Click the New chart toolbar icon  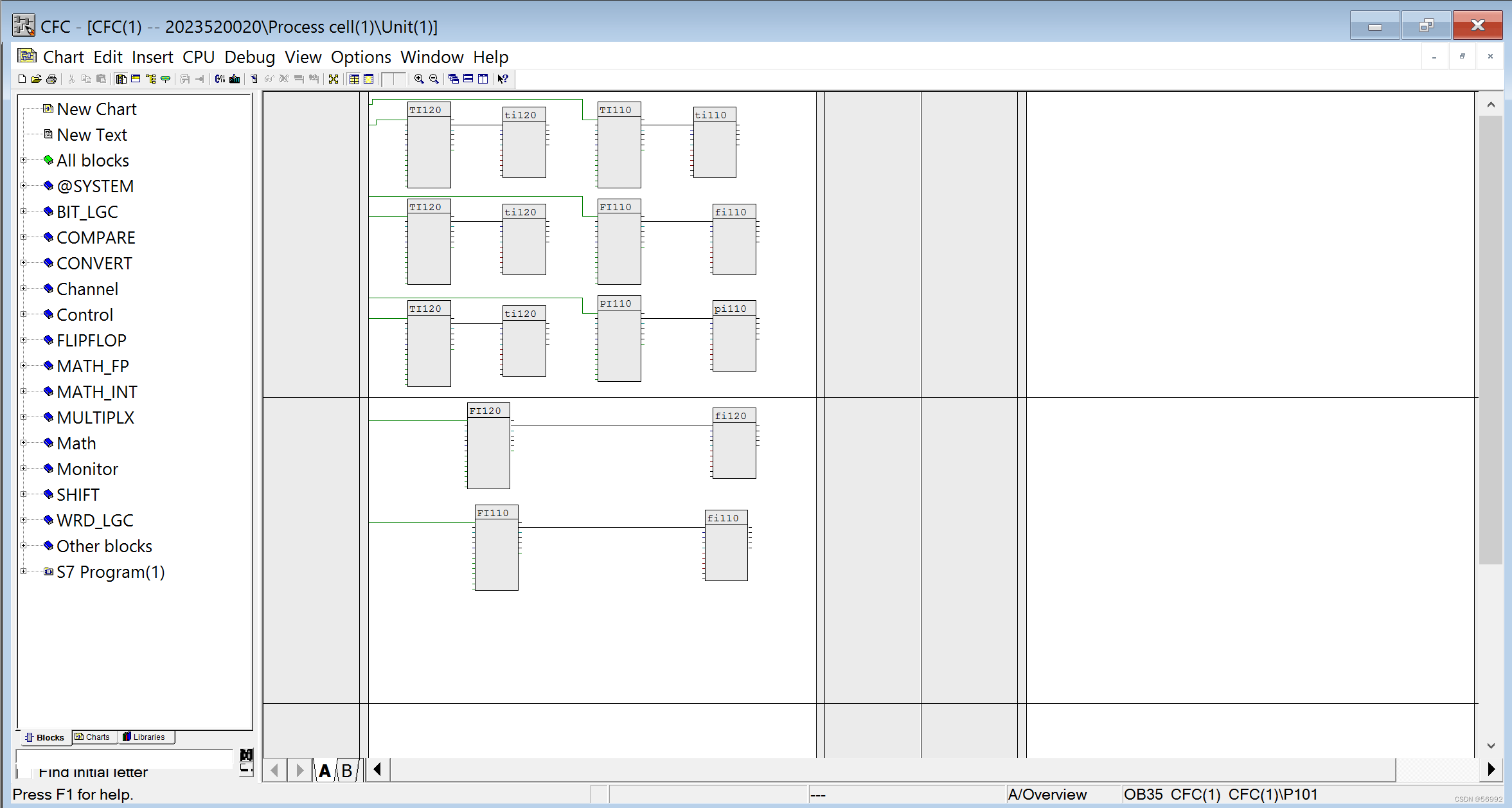(x=21, y=78)
